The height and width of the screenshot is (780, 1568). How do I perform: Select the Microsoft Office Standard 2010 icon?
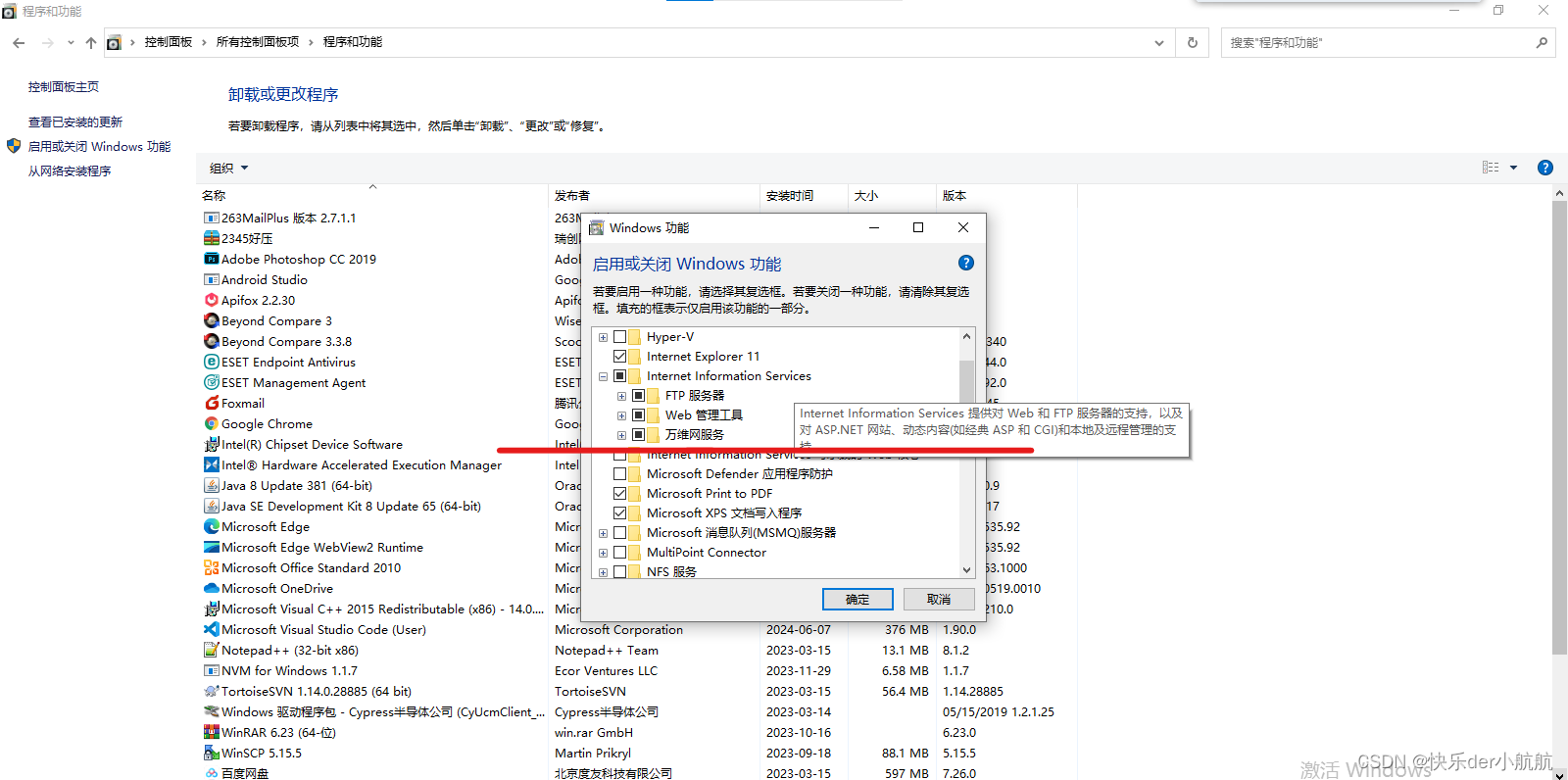(x=211, y=567)
